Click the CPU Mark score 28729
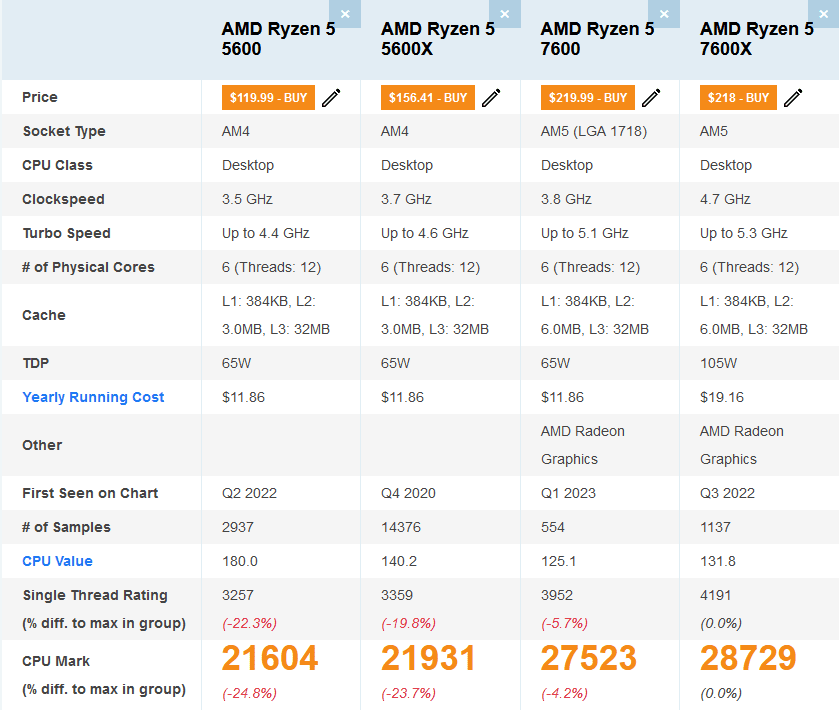Screen dimensions: 839x710 coord(748,658)
